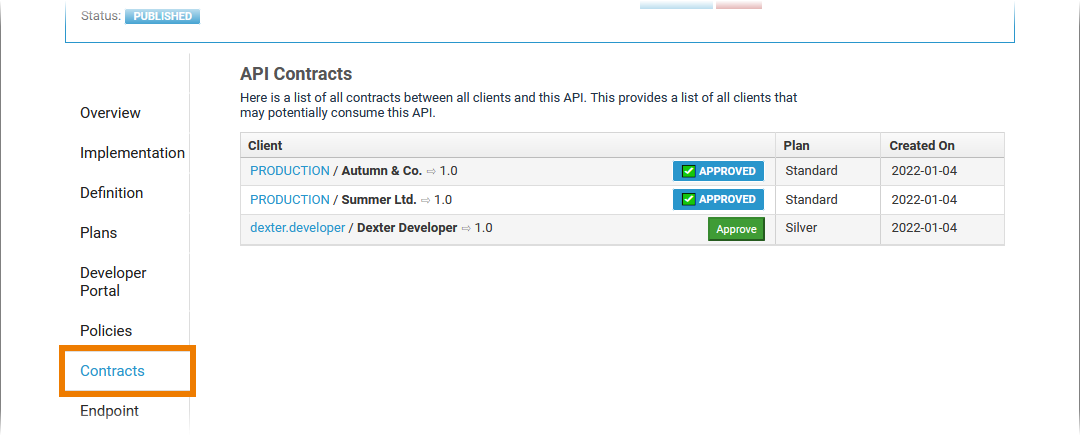
Task: Select the Contracts sidebar item
Action: click(112, 371)
